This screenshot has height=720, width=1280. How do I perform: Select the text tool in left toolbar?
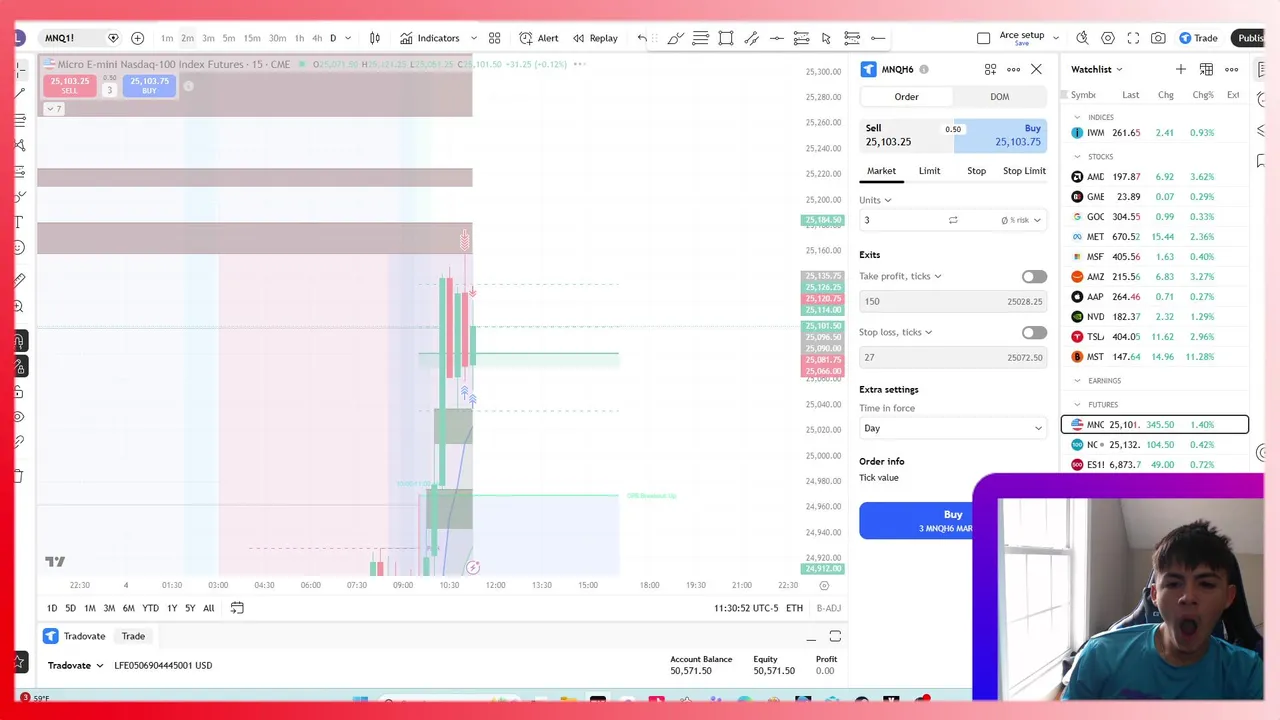tap(19, 221)
